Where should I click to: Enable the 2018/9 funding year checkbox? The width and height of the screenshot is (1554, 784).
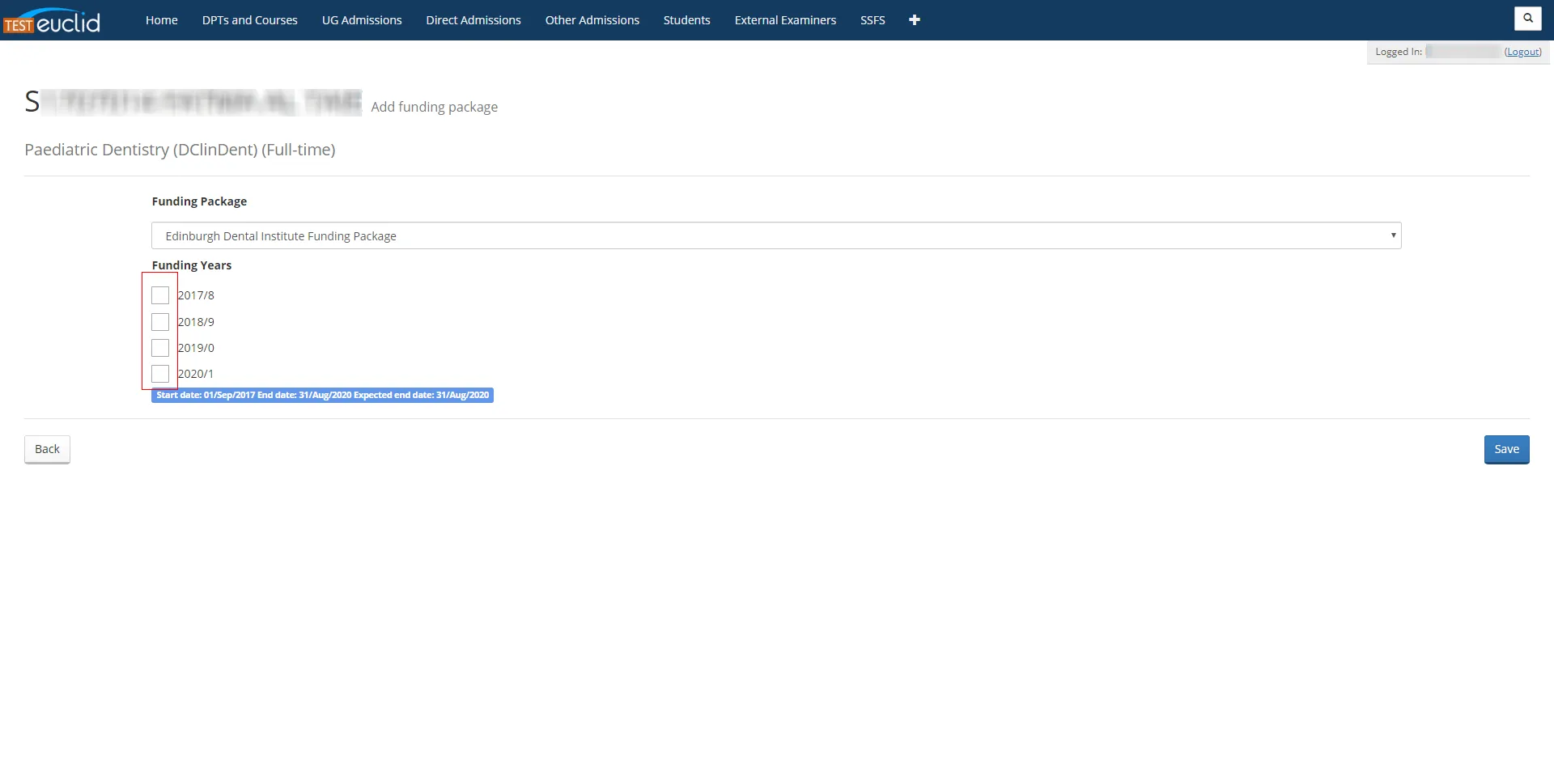(x=160, y=322)
